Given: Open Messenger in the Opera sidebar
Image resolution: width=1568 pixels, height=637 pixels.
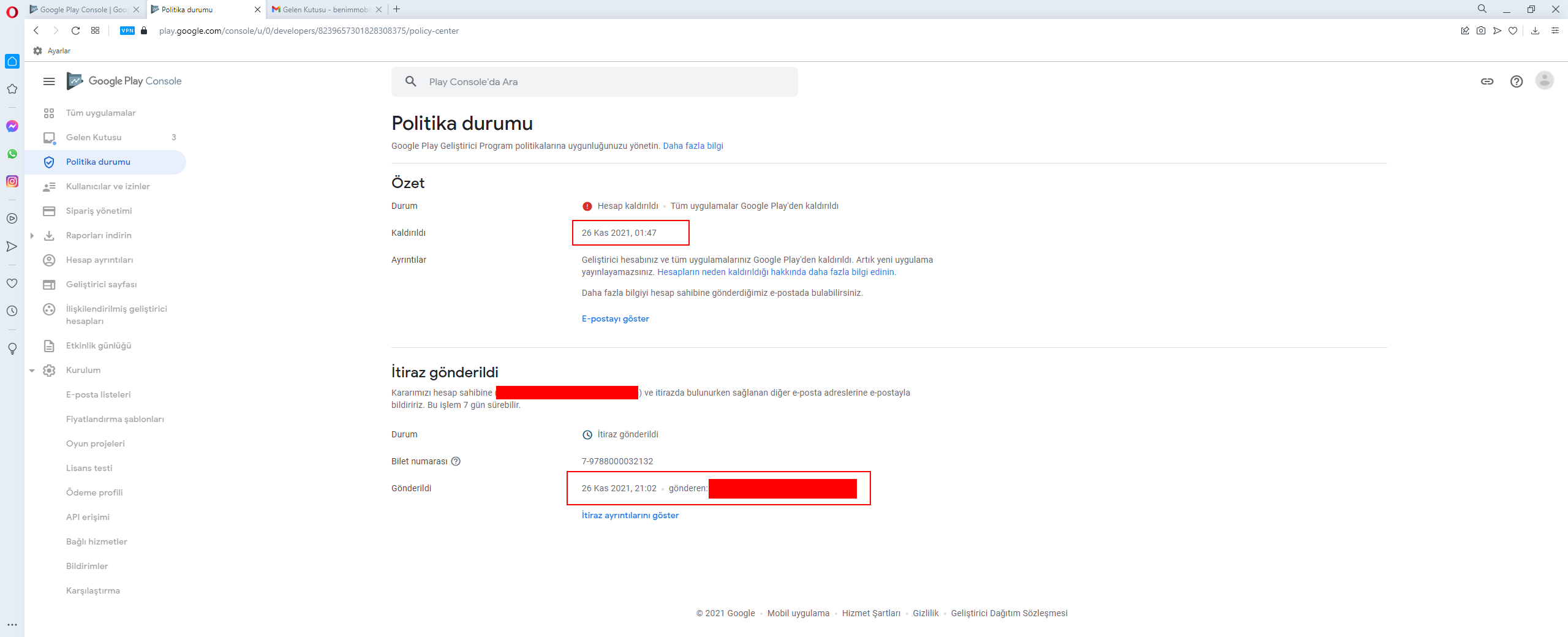Looking at the screenshot, I should (x=12, y=126).
